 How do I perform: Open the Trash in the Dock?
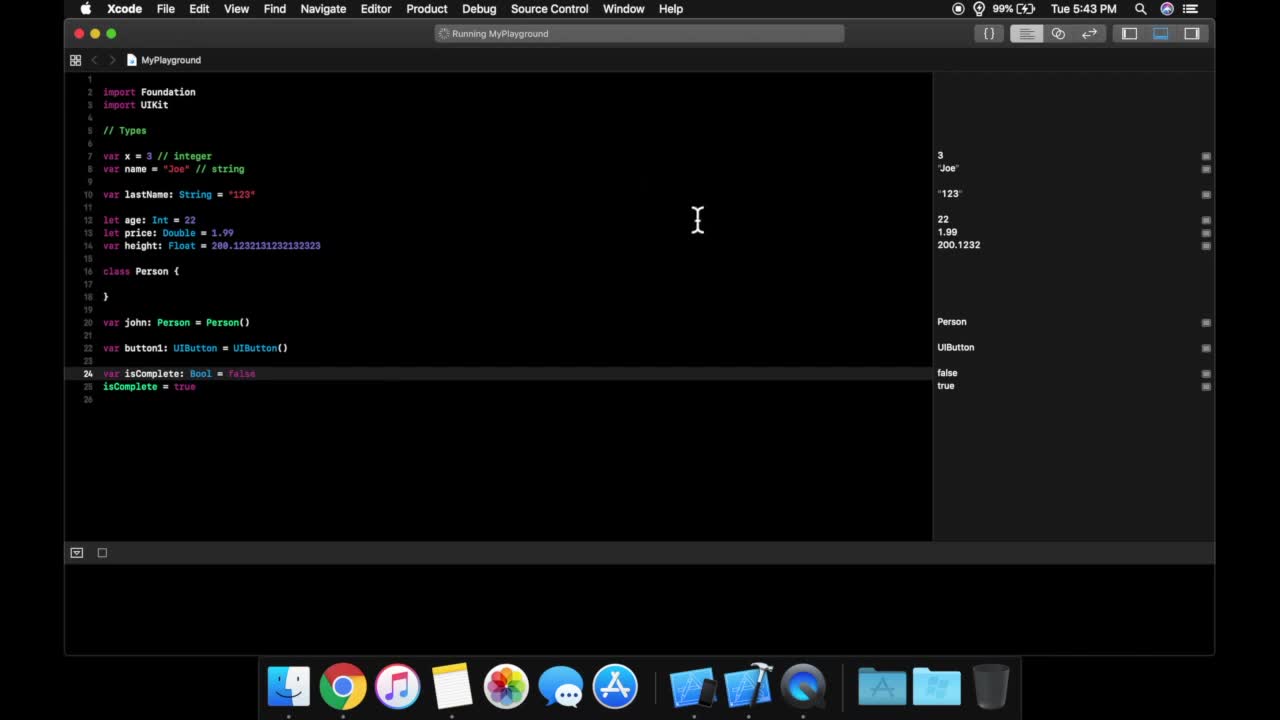click(x=990, y=687)
